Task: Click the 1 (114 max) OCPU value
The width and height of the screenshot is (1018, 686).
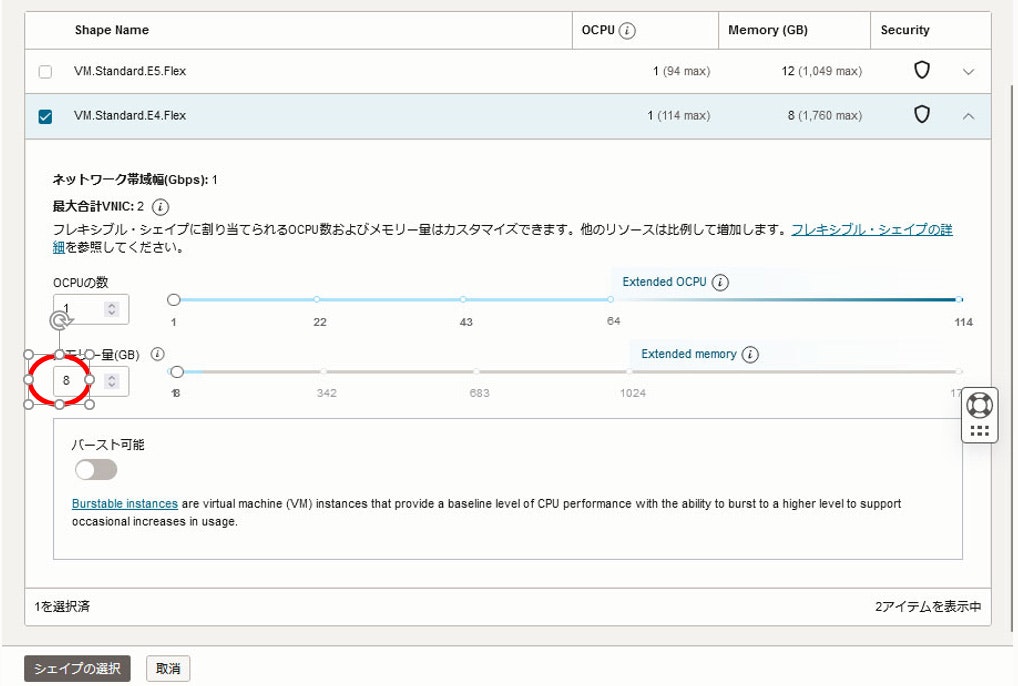Action: point(678,116)
